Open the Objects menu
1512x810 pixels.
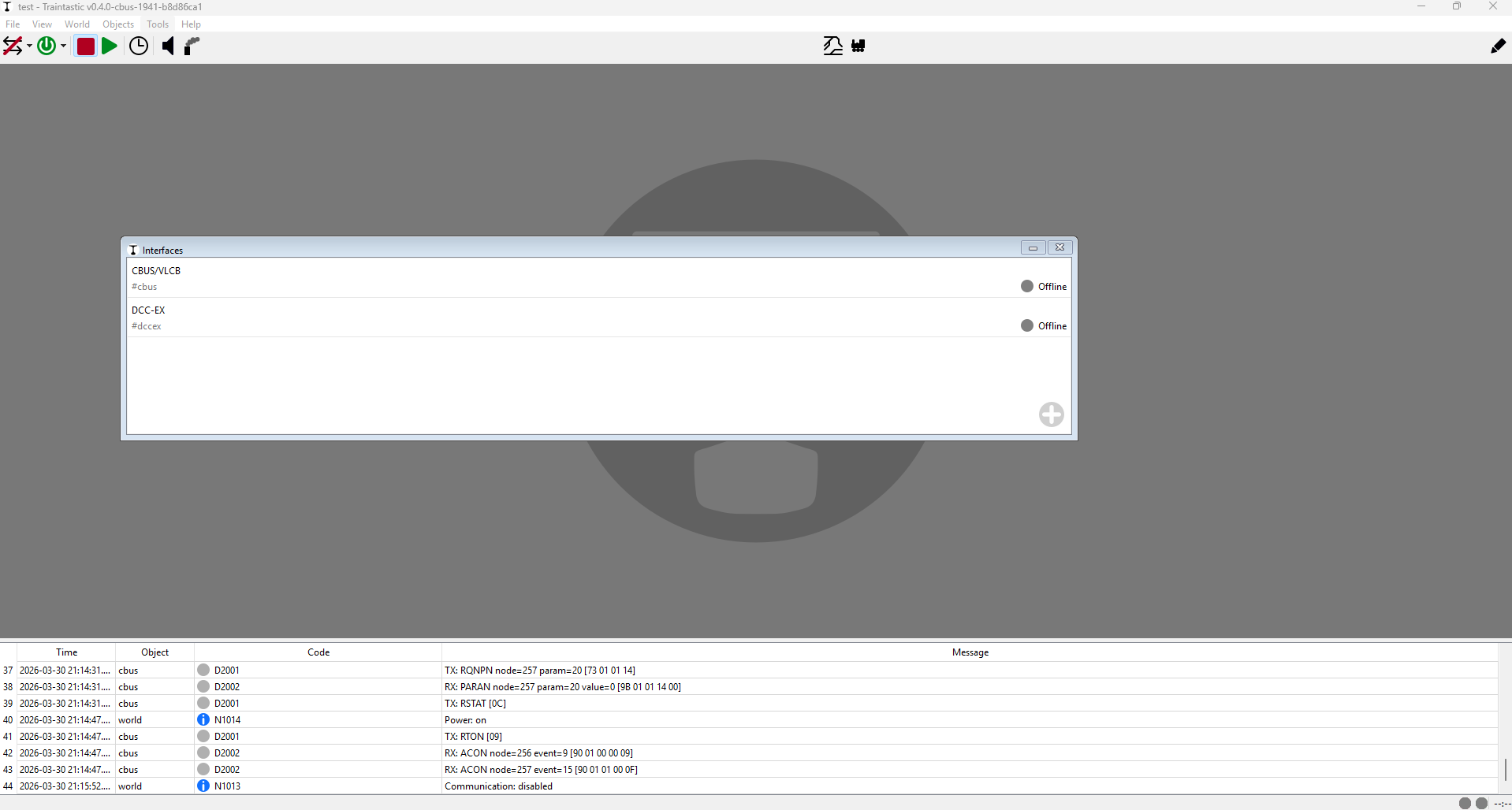(x=118, y=24)
